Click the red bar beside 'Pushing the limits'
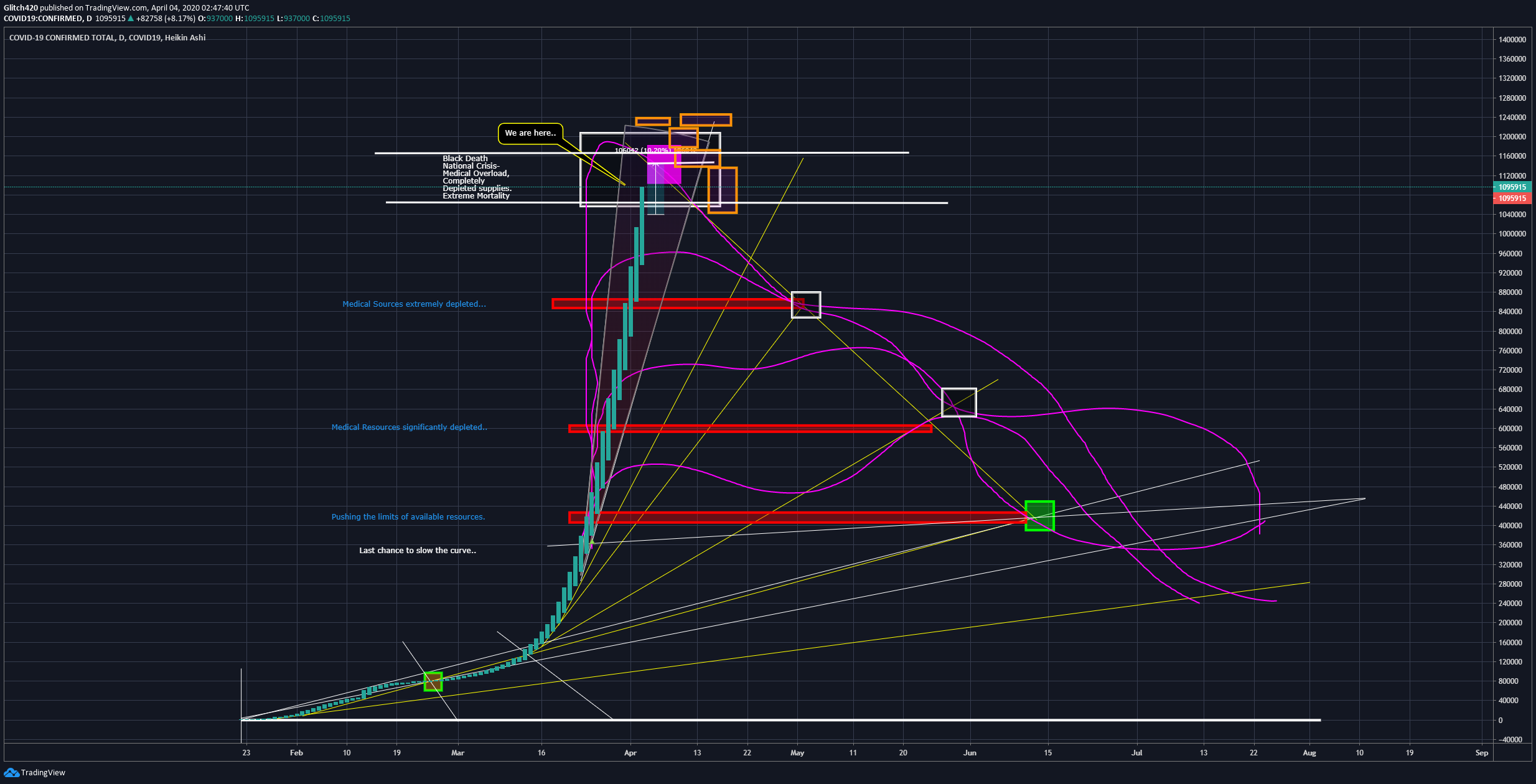This screenshot has width=1536, height=784. 798,517
